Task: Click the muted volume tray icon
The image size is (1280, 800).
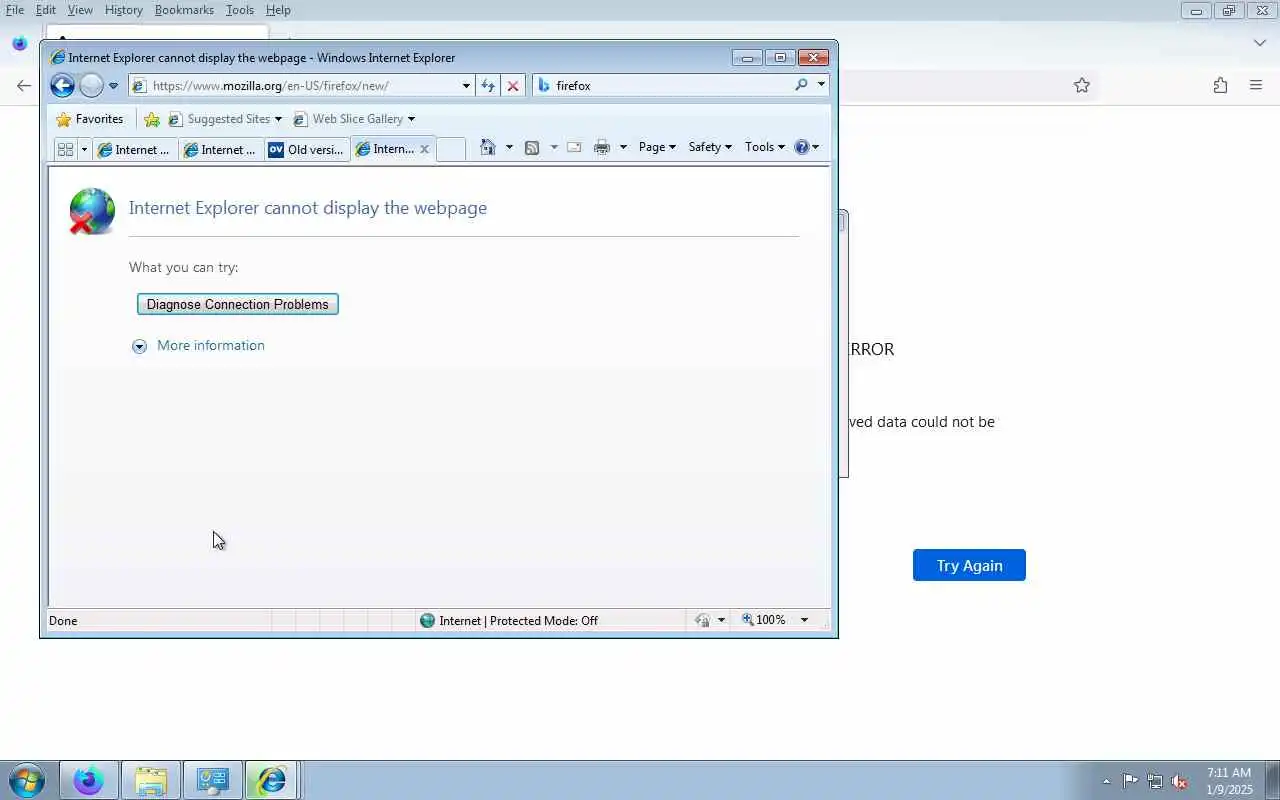Action: [x=1180, y=782]
